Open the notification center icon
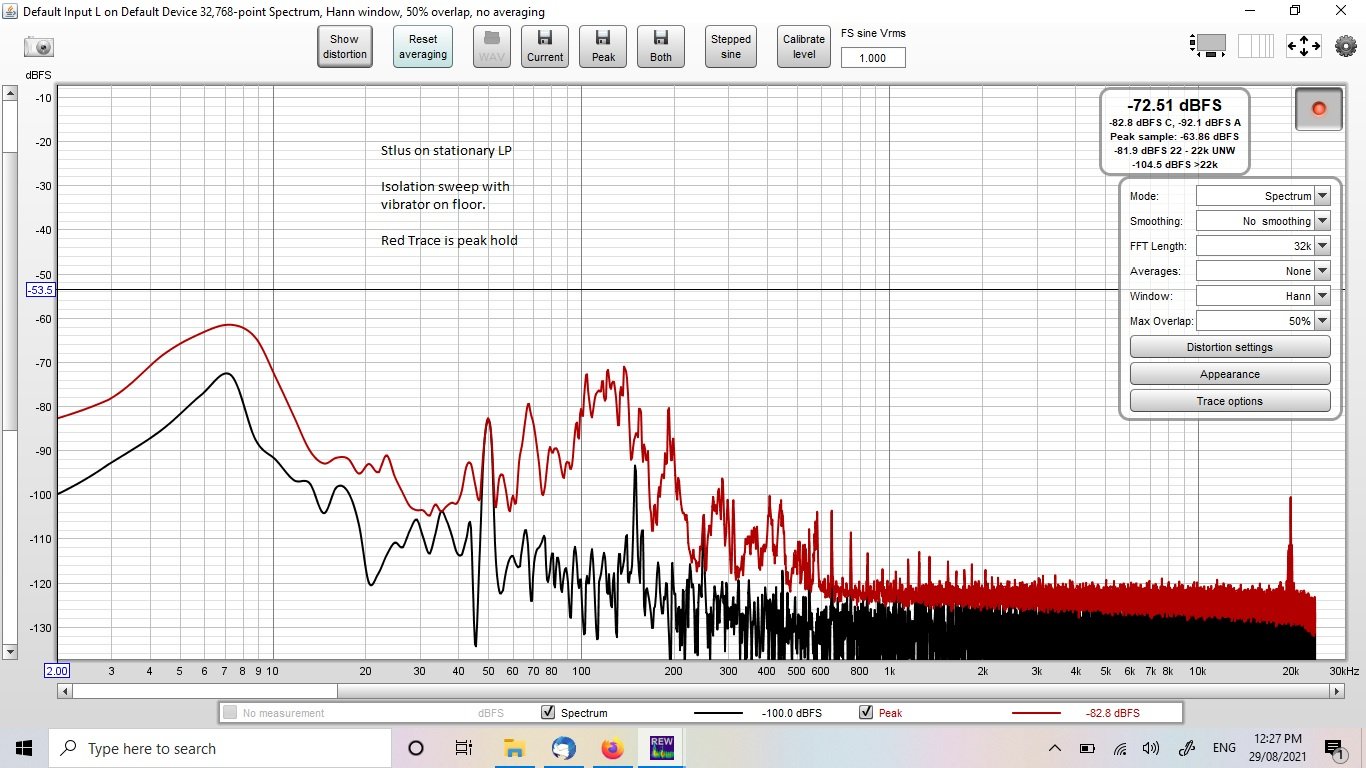This screenshot has width=1366, height=768. point(1333,748)
